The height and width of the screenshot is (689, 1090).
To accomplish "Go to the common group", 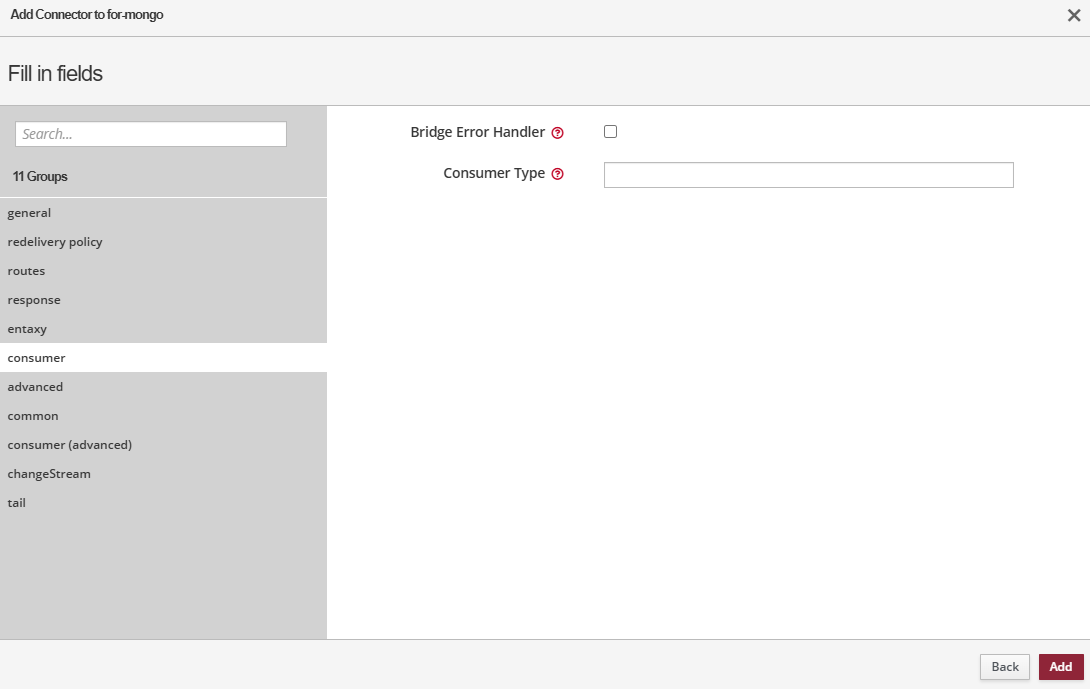I will (x=33, y=416).
